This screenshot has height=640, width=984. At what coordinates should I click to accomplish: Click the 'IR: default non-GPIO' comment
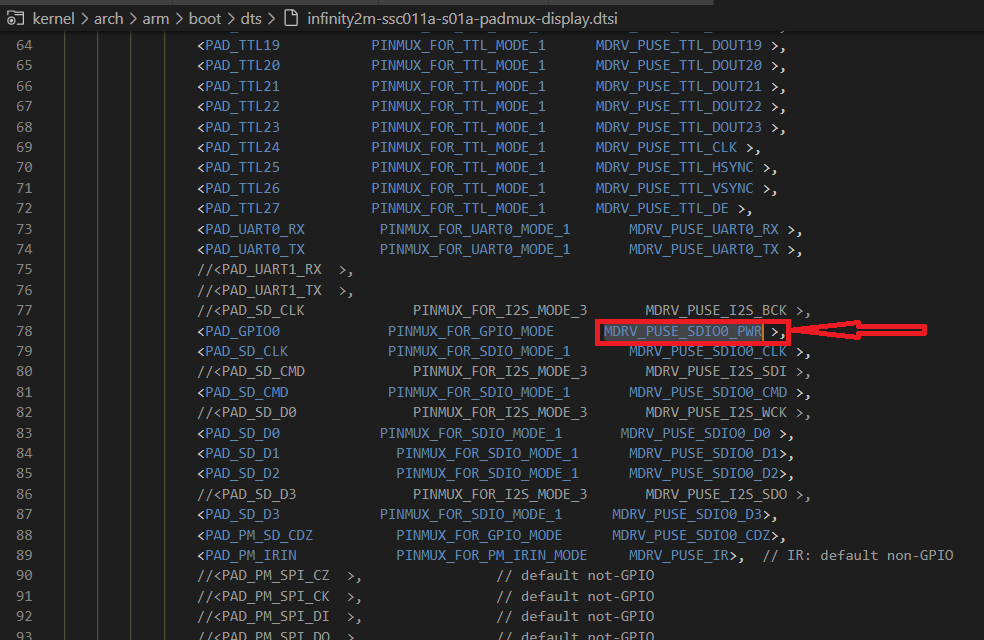coord(857,555)
